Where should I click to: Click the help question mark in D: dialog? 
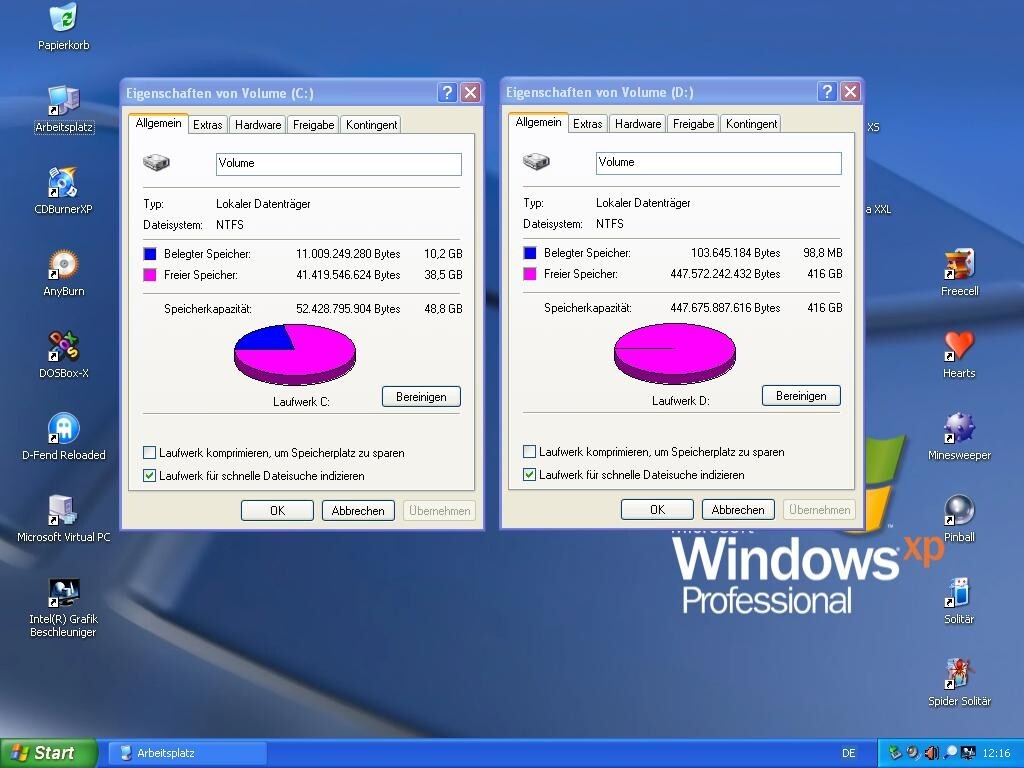click(x=827, y=91)
